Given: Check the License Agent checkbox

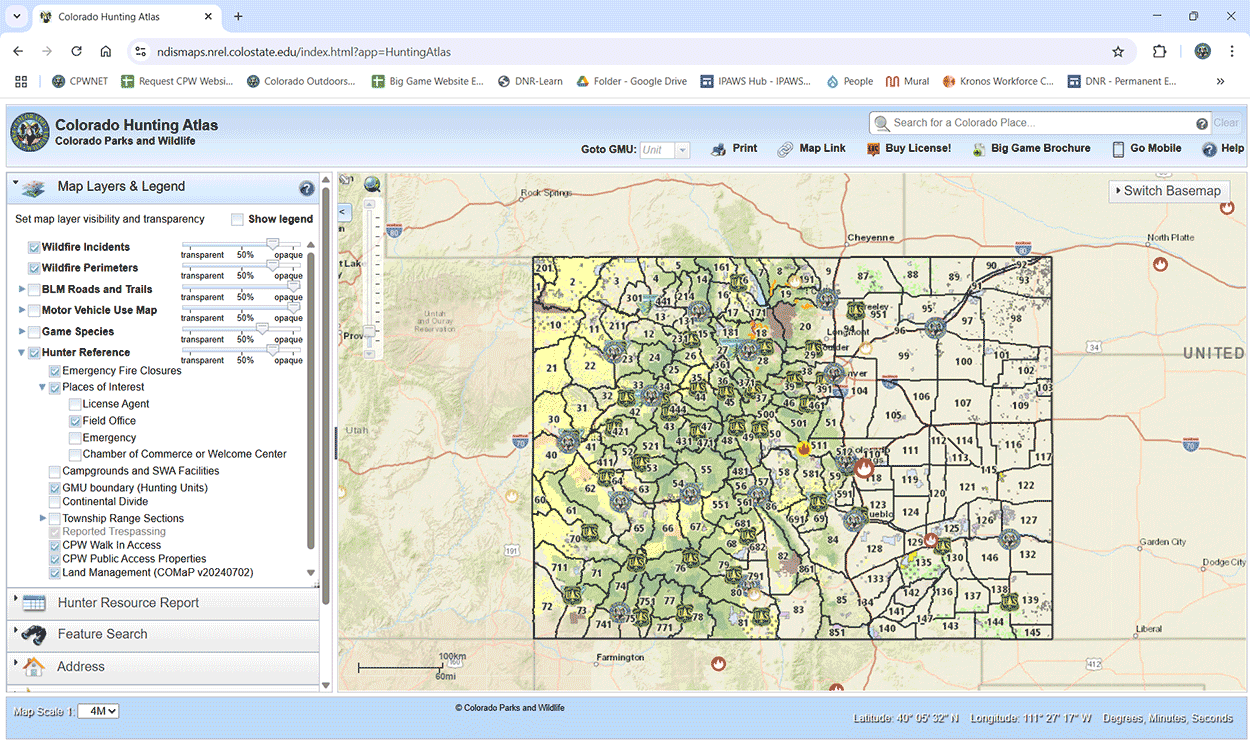Looking at the screenshot, I should 75,404.
